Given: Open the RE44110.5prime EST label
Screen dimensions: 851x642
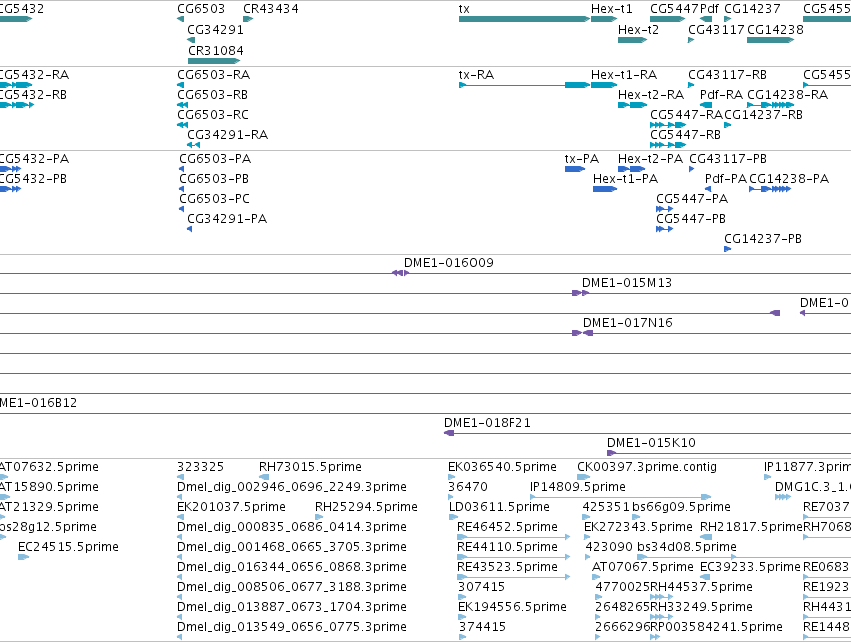Looking at the screenshot, I should [507, 547].
